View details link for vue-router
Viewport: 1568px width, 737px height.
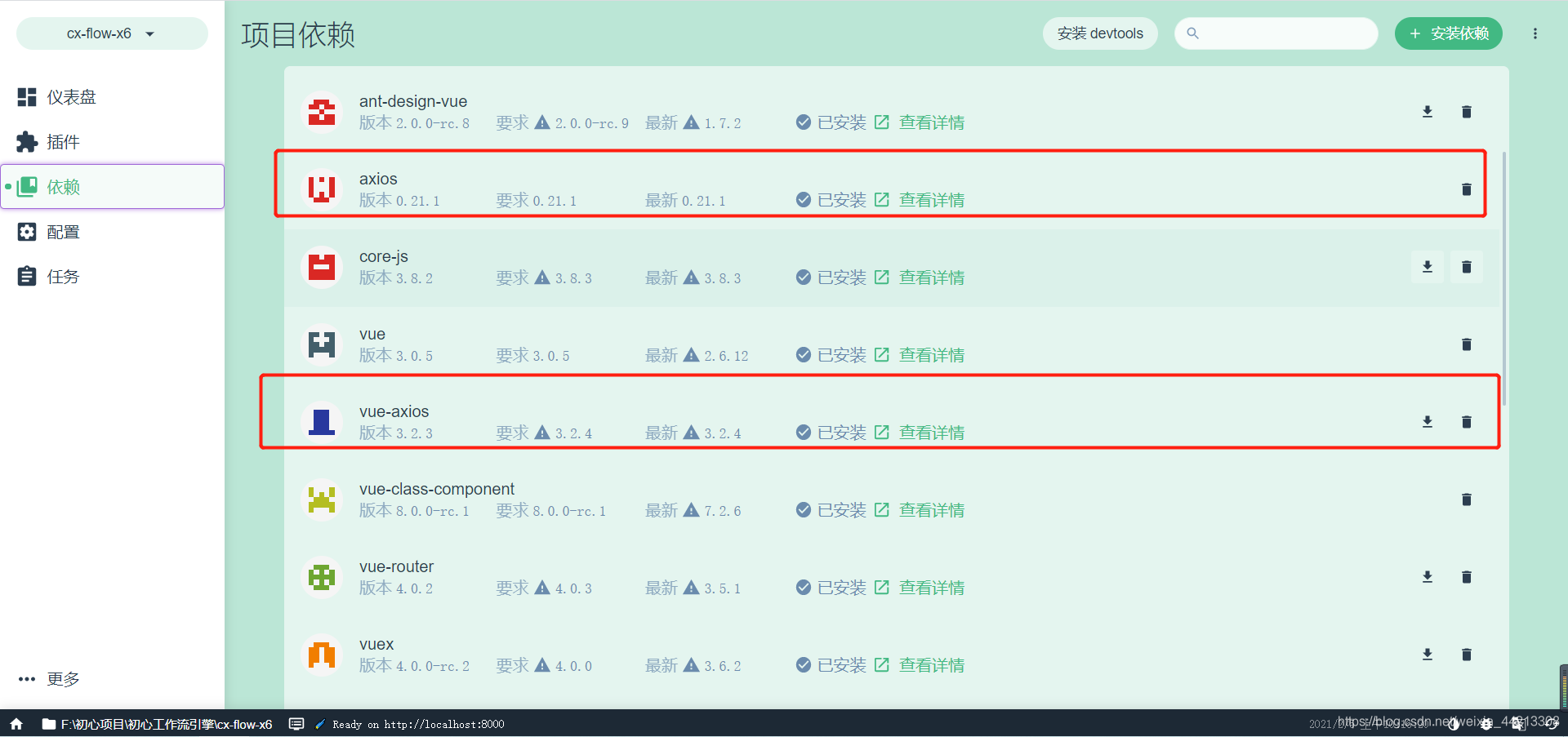920,588
